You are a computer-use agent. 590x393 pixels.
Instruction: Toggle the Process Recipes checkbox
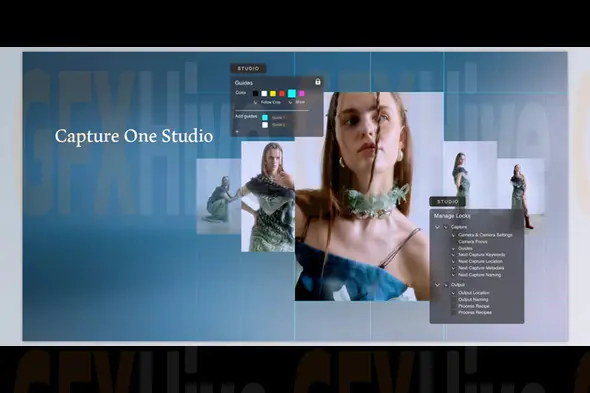click(453, 312)
